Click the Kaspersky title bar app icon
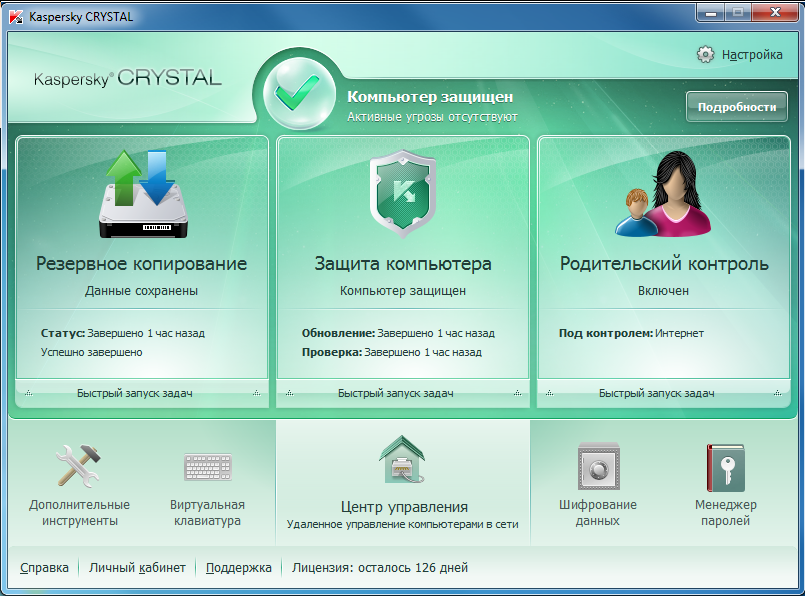This screenshot has height=598, width=805. click(x=17, y=16)
